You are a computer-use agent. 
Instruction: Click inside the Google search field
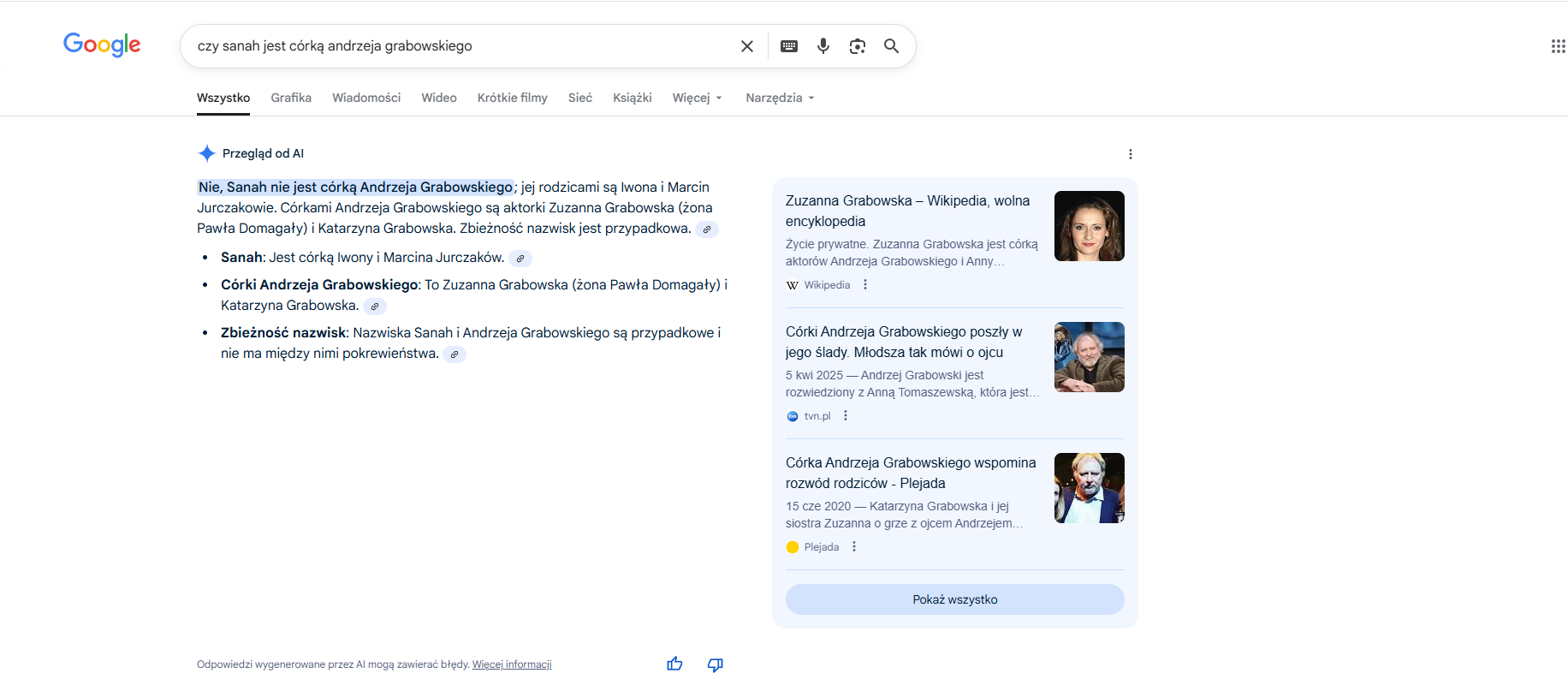pos(462,46)
